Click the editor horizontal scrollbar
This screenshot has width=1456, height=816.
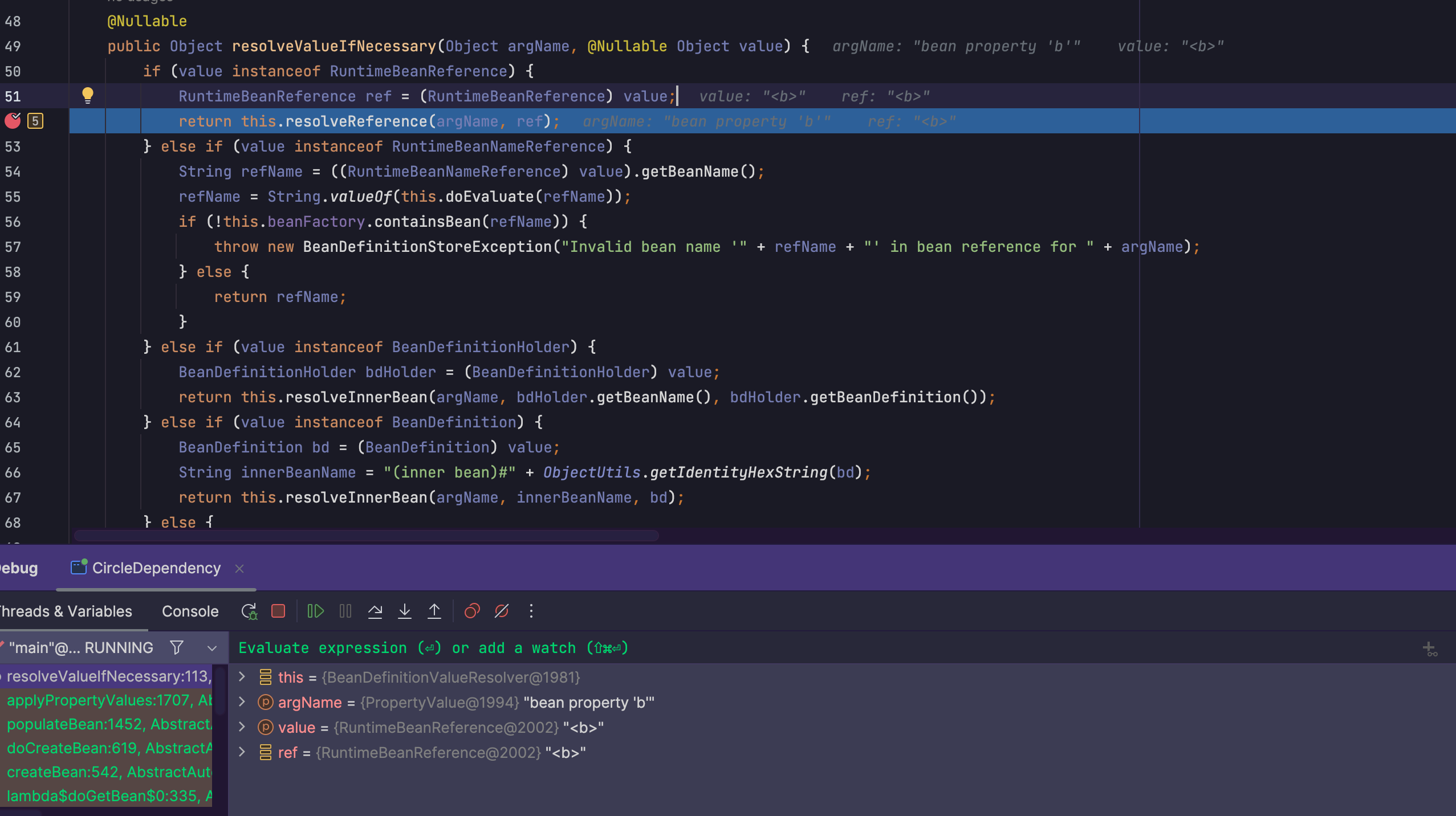[366, 536]
